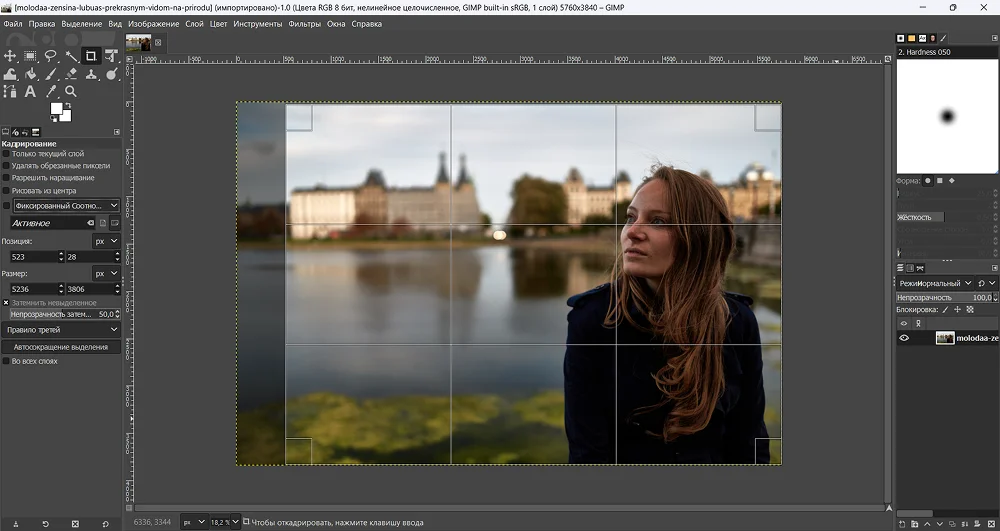This screenshot has height=531, width=1000.
Task: Expand the 'Фиксированный Соотно...' dropdown
Action: point(66,205)
